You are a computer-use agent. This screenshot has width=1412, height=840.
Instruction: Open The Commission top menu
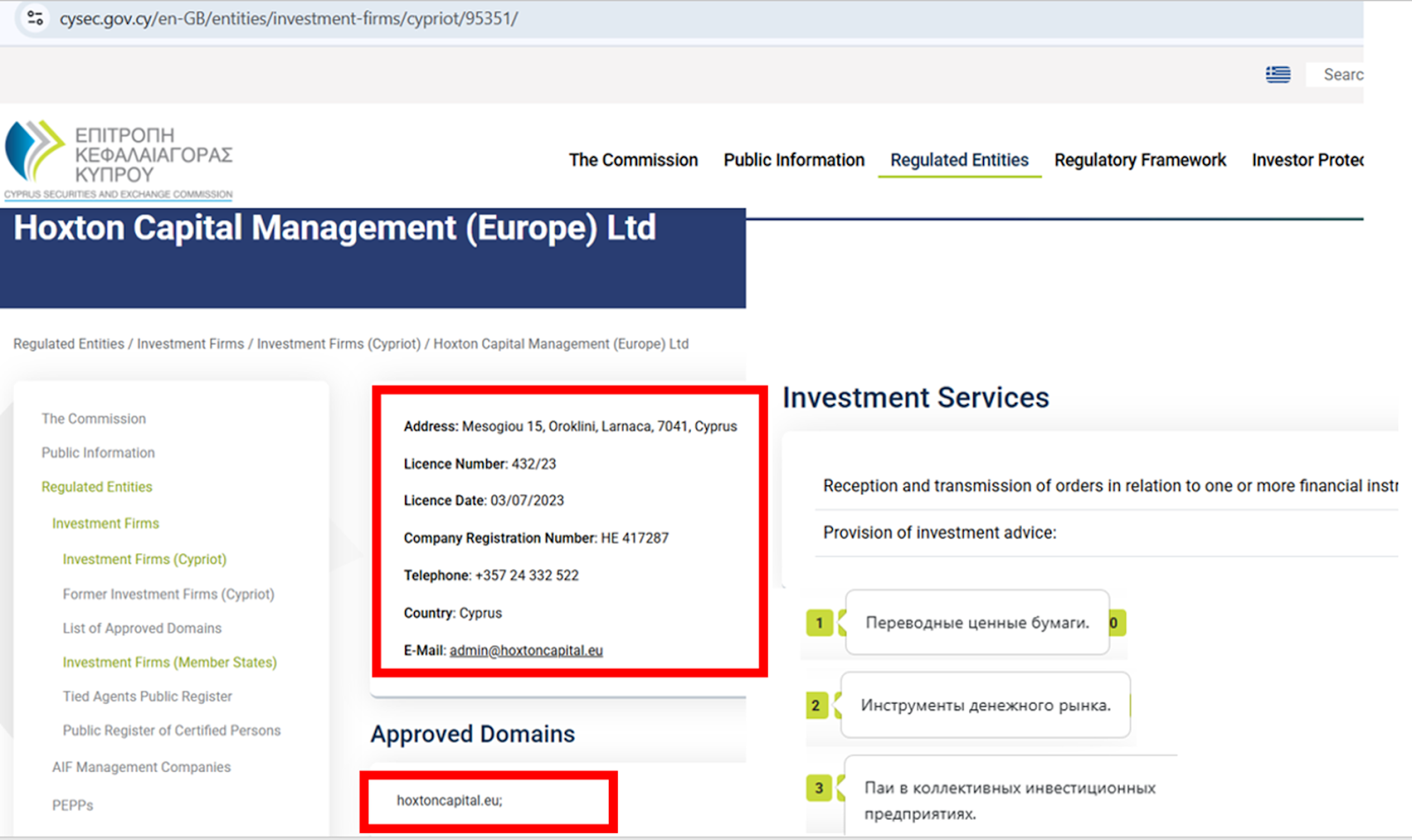click(x=633, y=160)
